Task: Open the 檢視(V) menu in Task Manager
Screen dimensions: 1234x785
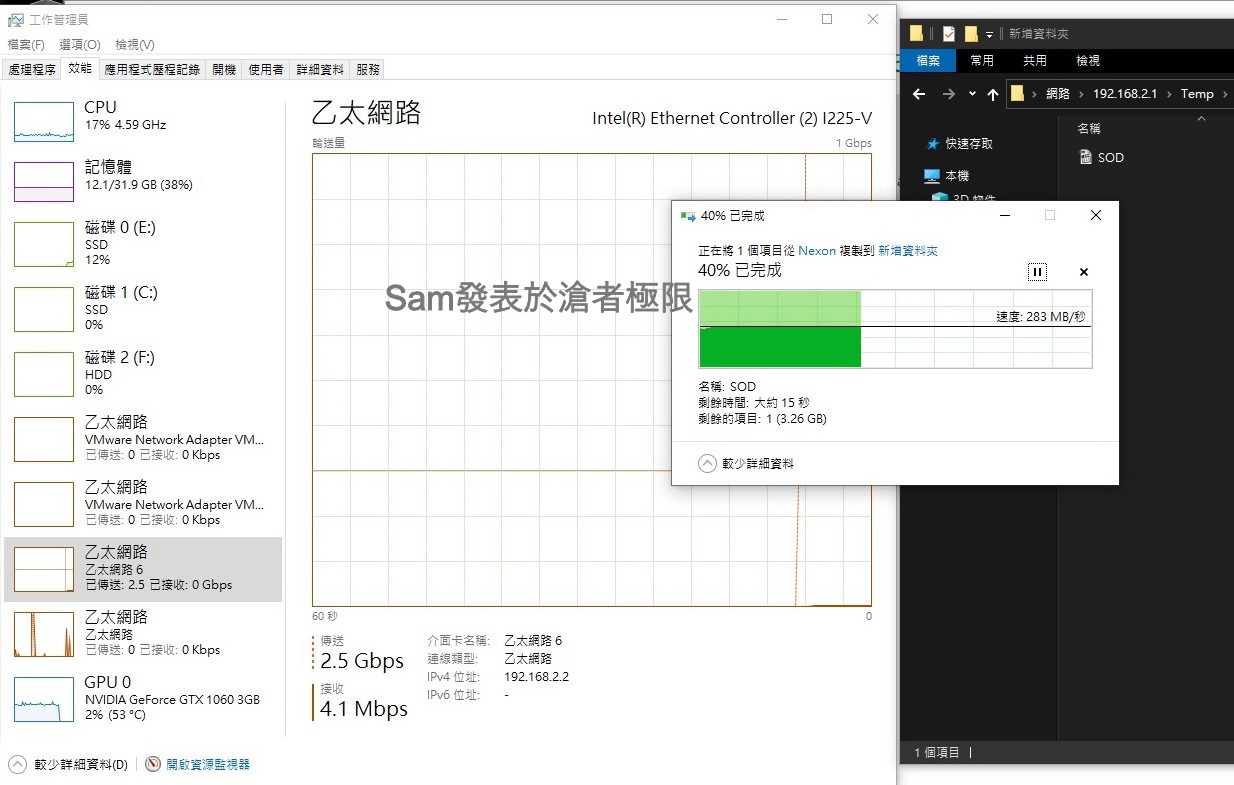Action: coord(135,45)
